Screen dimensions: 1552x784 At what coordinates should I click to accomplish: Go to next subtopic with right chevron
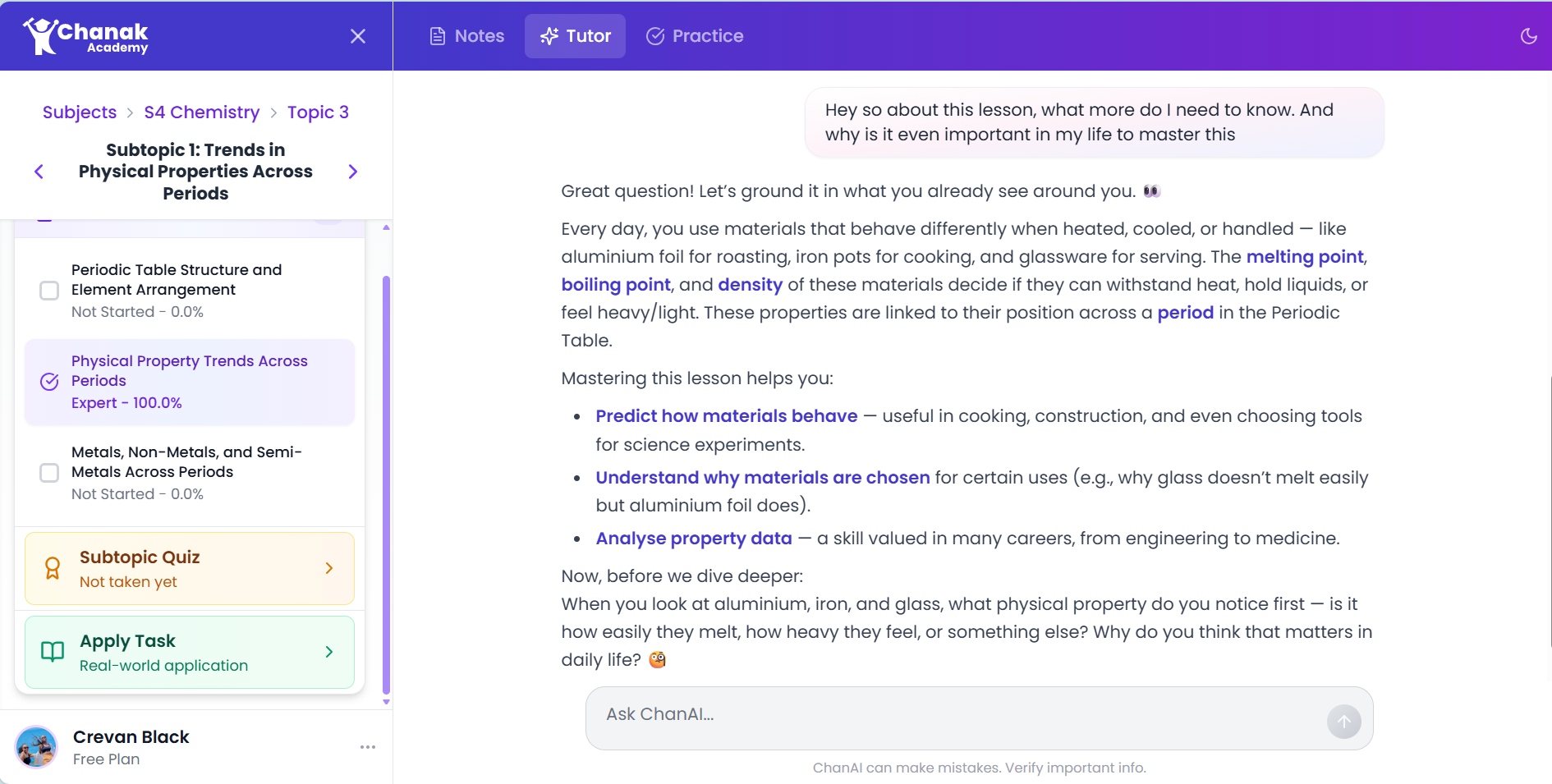[352, 172]
